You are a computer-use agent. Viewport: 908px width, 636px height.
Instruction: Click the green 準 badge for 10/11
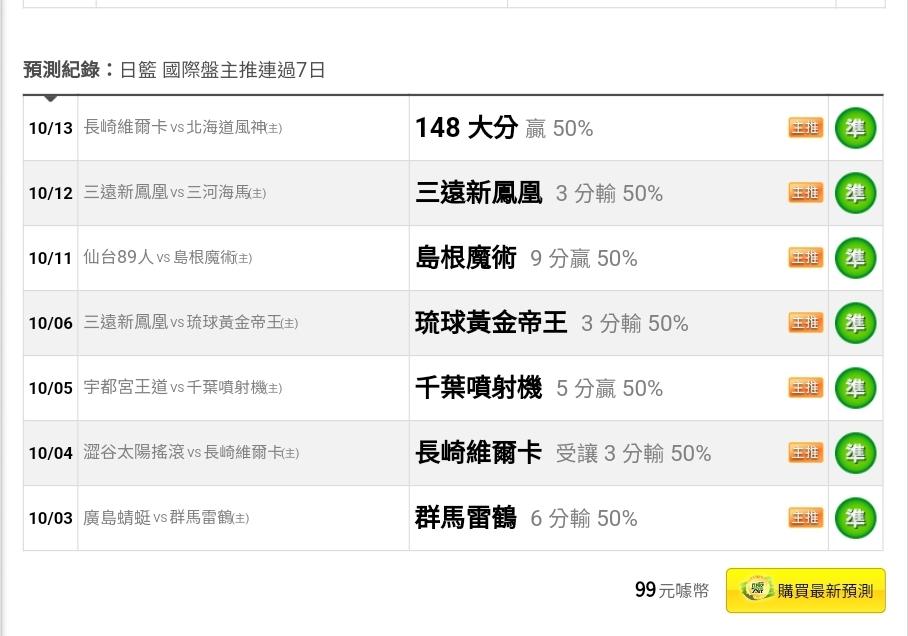(x=855, y=258)
